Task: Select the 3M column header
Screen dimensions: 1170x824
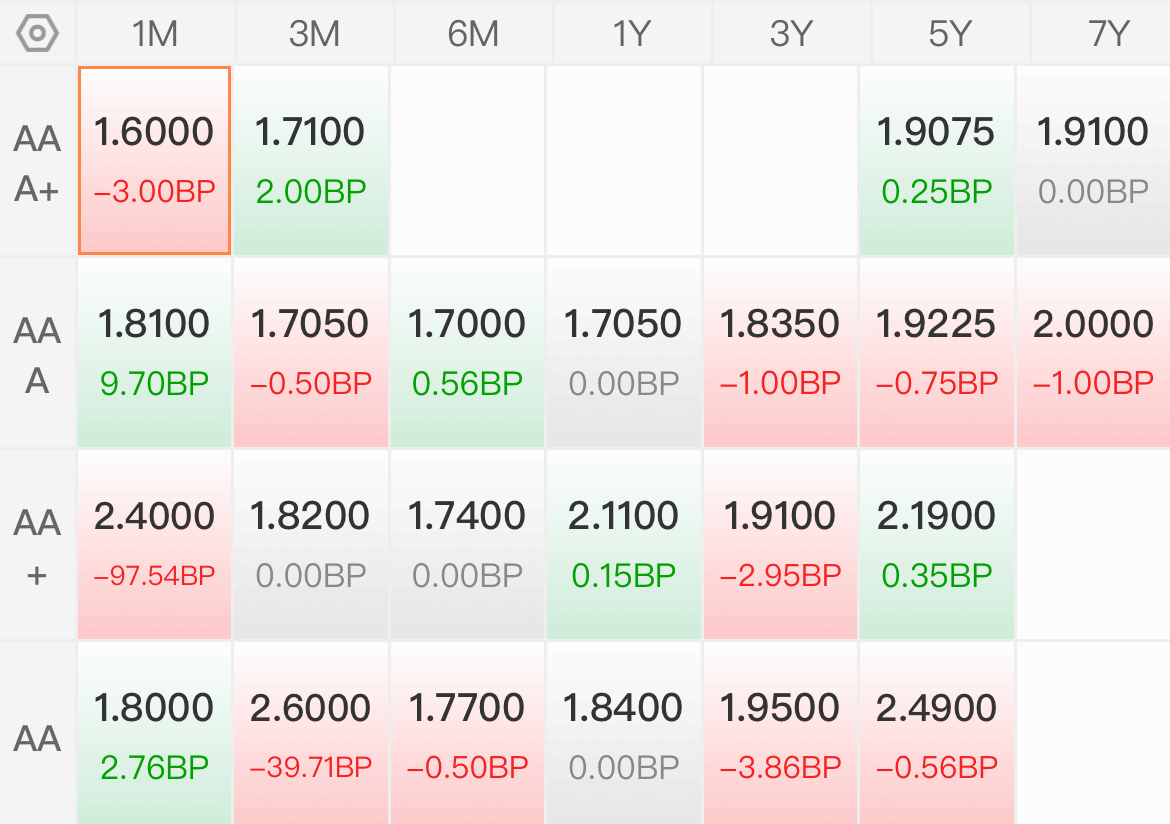Action: click(314, 34)
